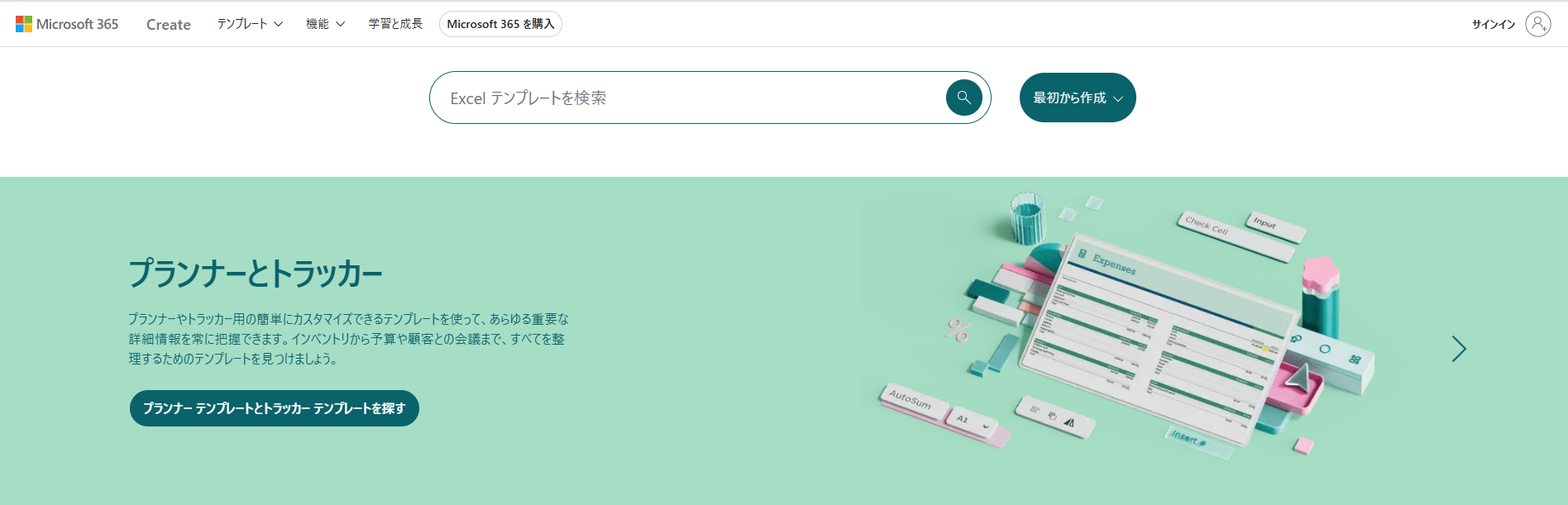Click プランナー テンプレートとトラッカー テンプレートを探す button
The height and width of the screenshot is (505, 1568).
click(275, 408)
